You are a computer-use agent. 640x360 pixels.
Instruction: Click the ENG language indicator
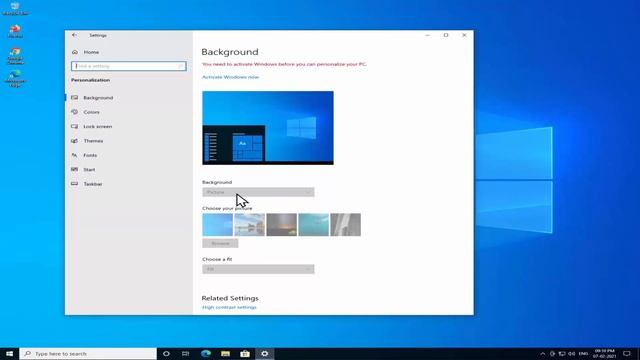[x=583, y=354]
